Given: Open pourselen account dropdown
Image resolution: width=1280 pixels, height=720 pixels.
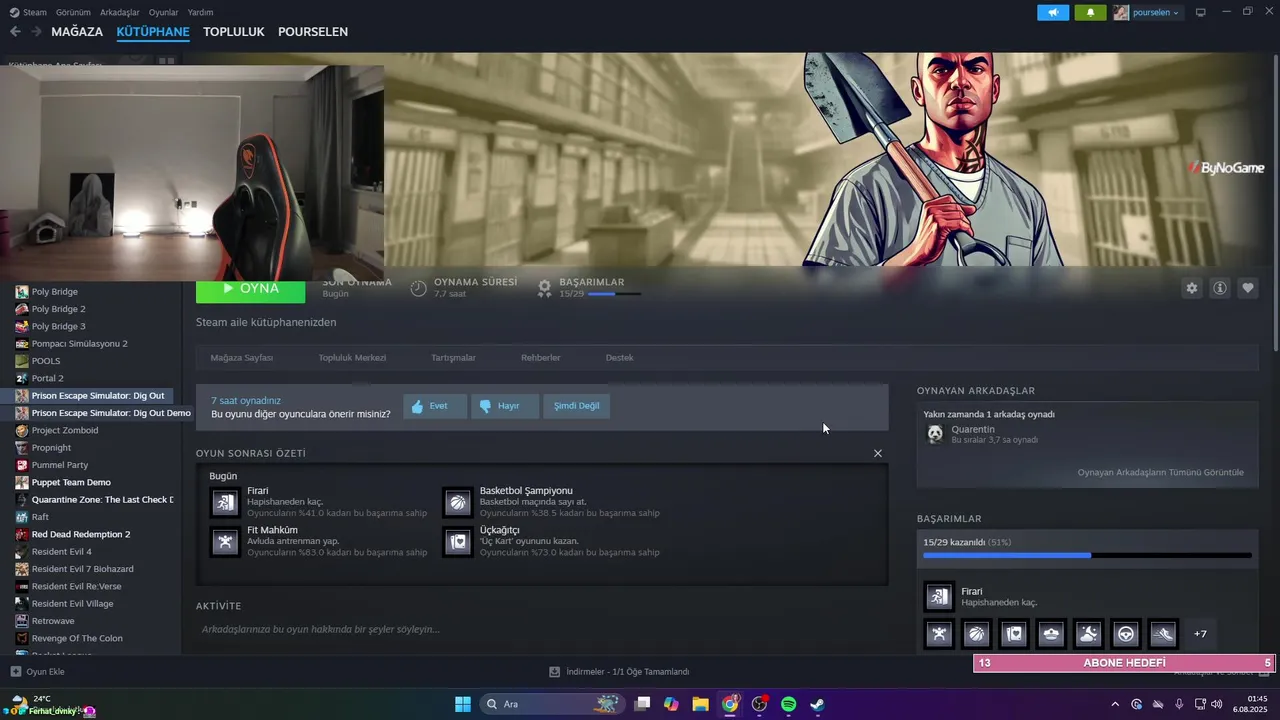Looking at the screenshot, I should (1147, 12).
